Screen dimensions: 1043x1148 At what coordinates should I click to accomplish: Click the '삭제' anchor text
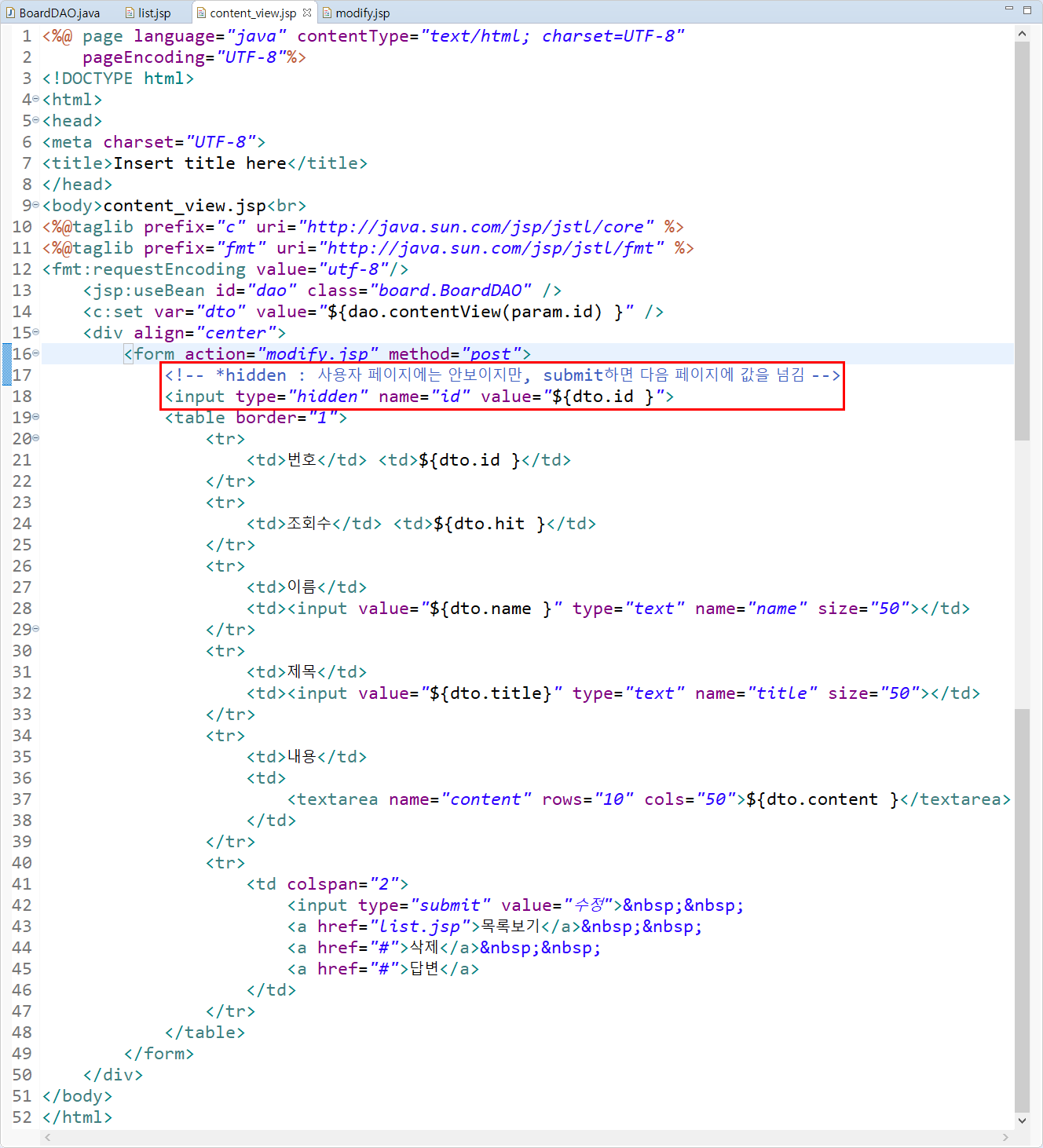[424, 948]
